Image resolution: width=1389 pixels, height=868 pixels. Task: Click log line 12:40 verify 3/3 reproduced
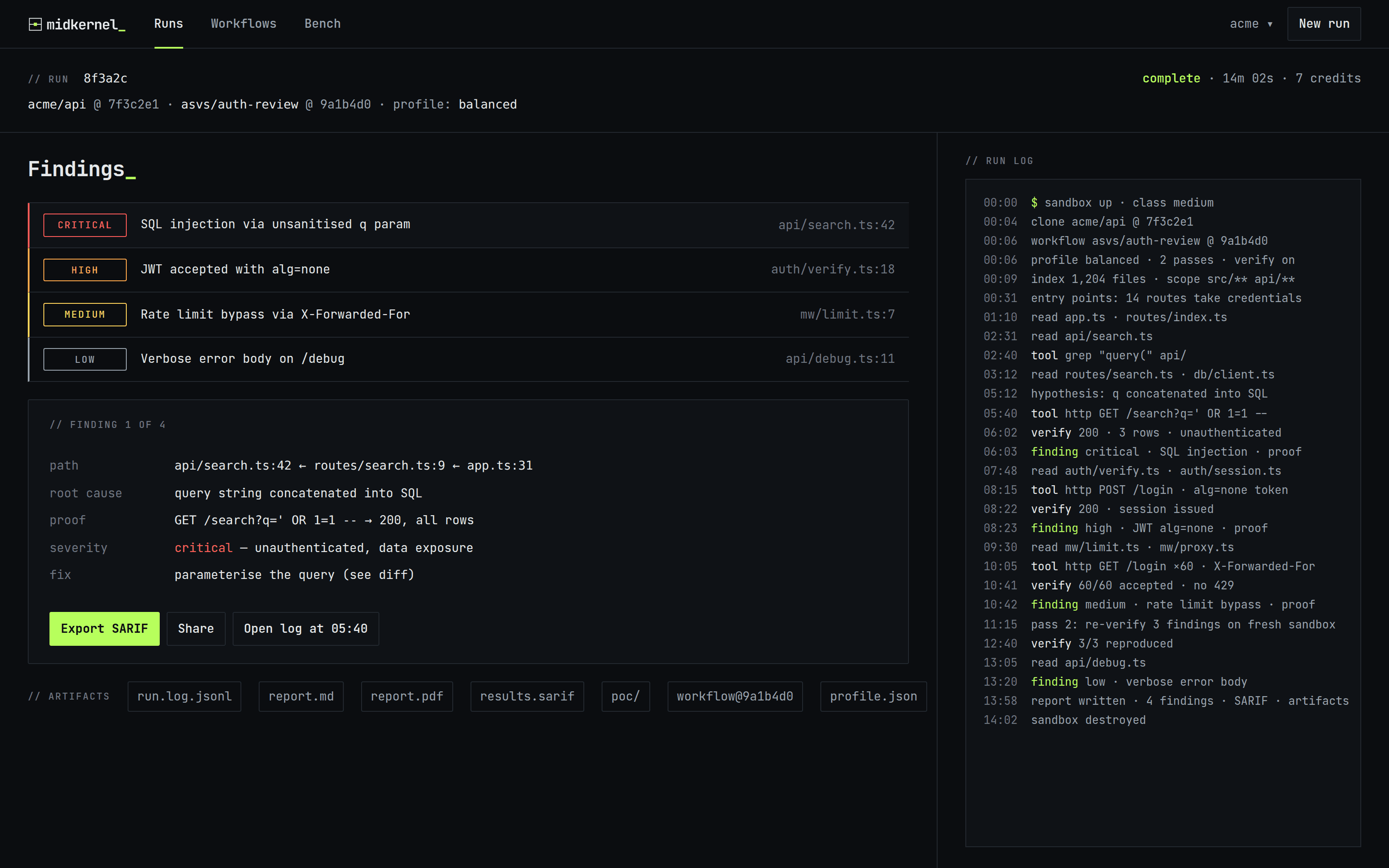tap(1078, 644)
